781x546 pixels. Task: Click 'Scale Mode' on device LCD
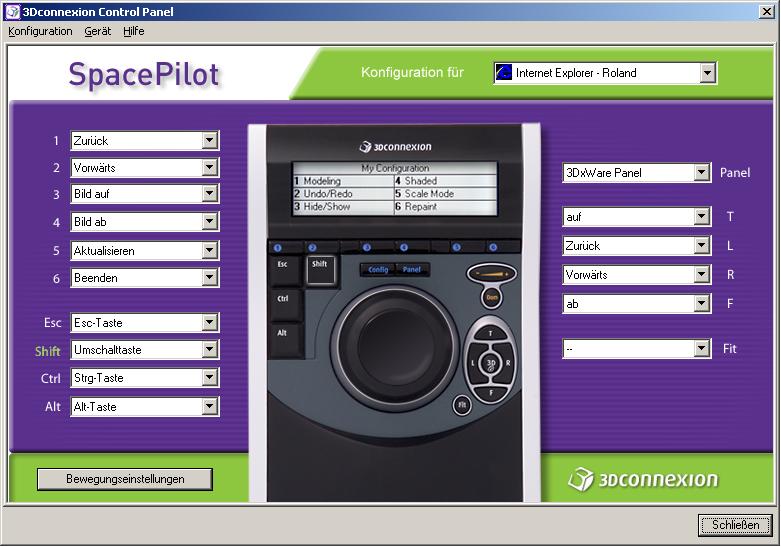429,194
